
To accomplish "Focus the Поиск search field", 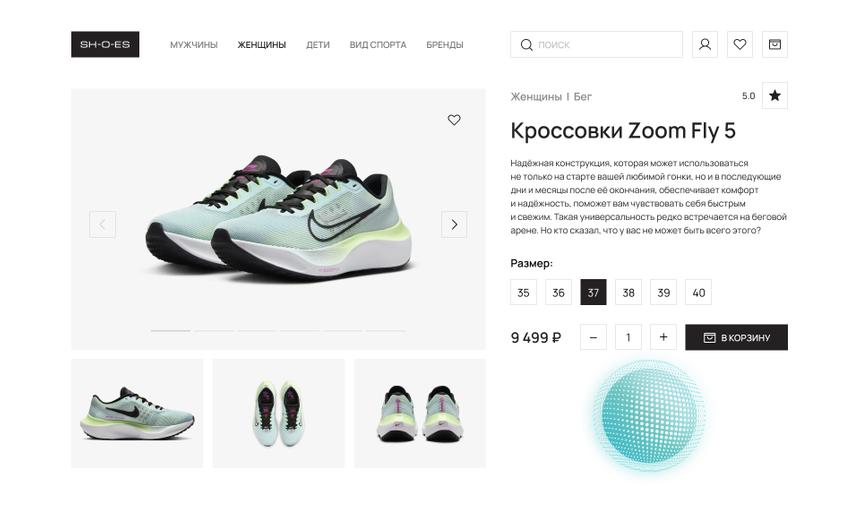I will point(597,44).
